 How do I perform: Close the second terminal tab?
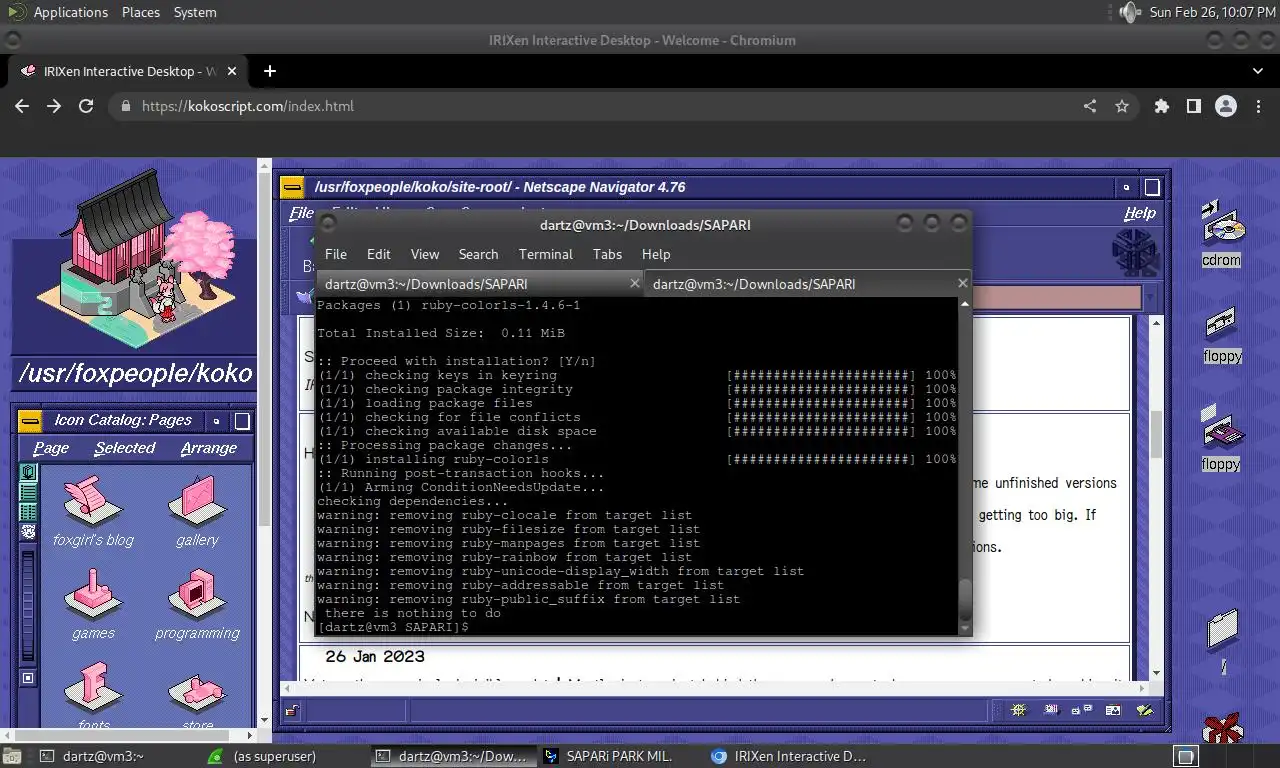962,284
